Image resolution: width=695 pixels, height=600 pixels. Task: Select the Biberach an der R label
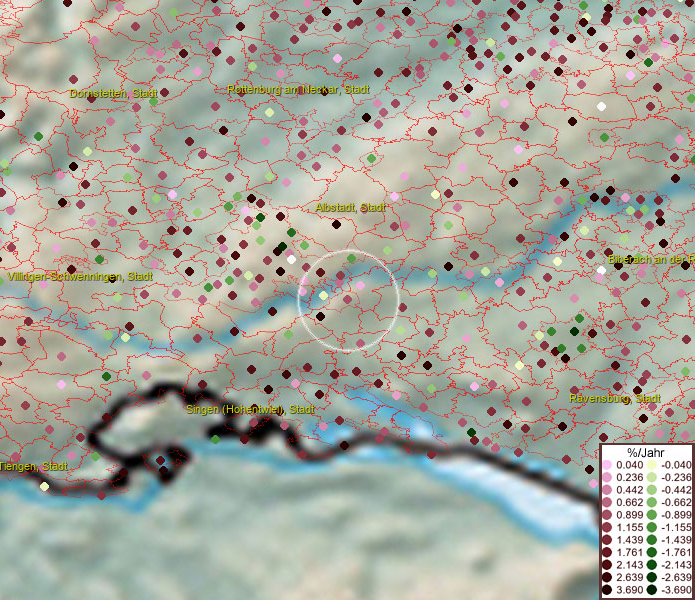pyautogui.click(x=651, y=260)
